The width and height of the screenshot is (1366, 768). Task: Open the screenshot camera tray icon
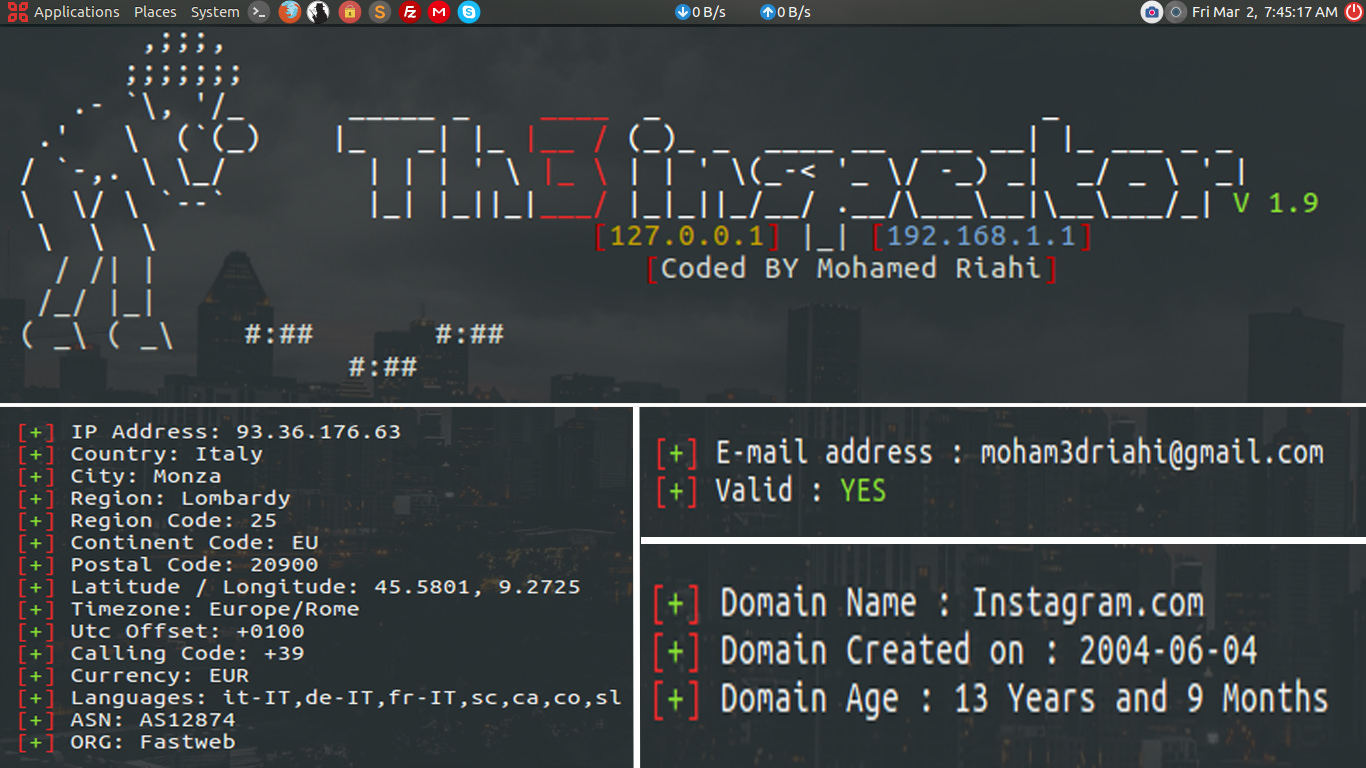1152,12
